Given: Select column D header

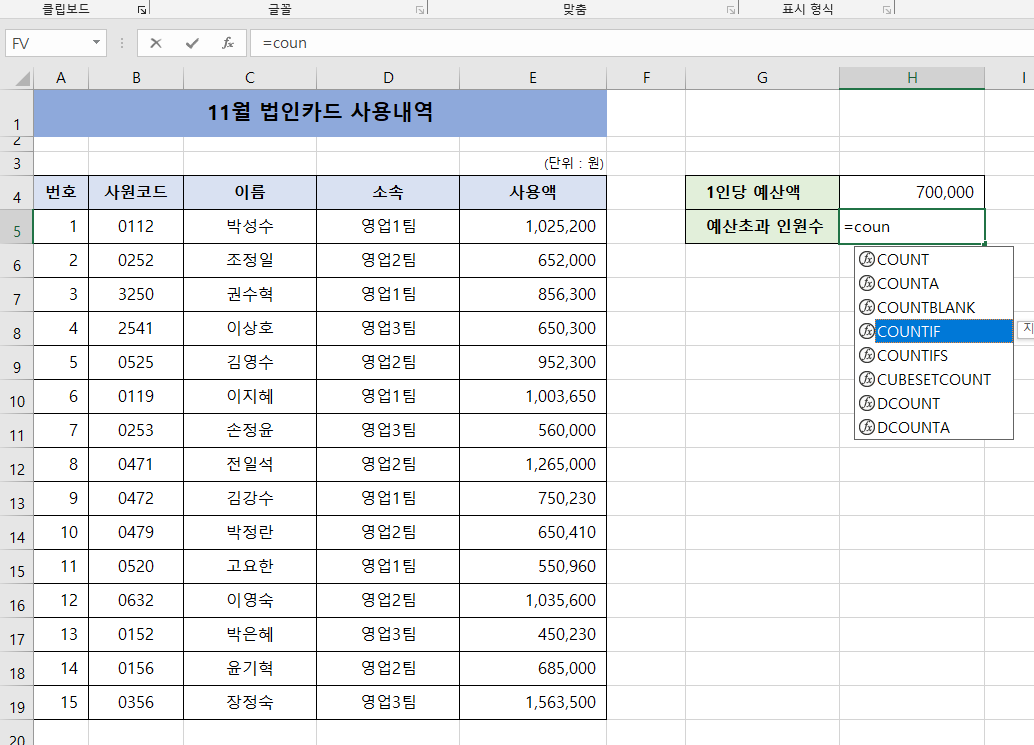Looking at the screenshot, I should pyautogui.click(x=388, y=78).
